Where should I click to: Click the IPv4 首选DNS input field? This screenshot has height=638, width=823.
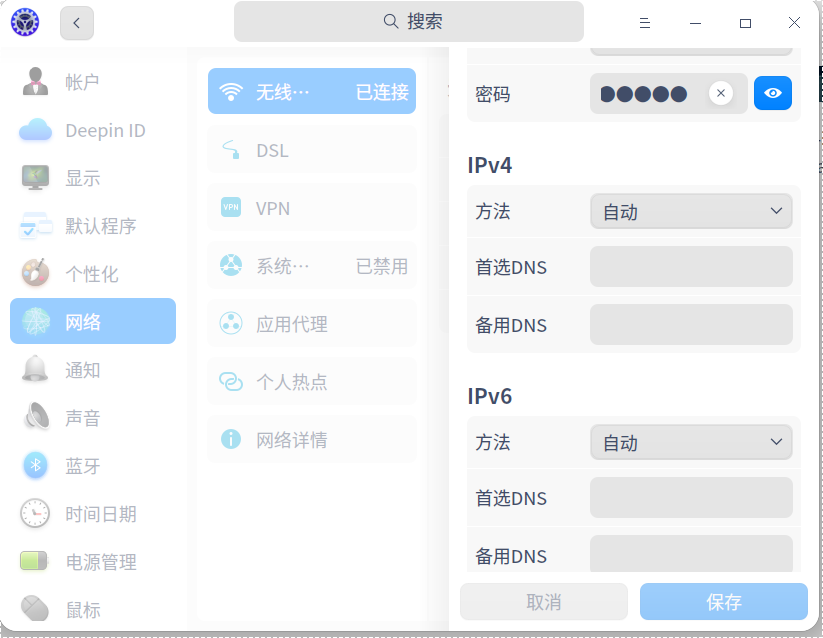(691, 267)
